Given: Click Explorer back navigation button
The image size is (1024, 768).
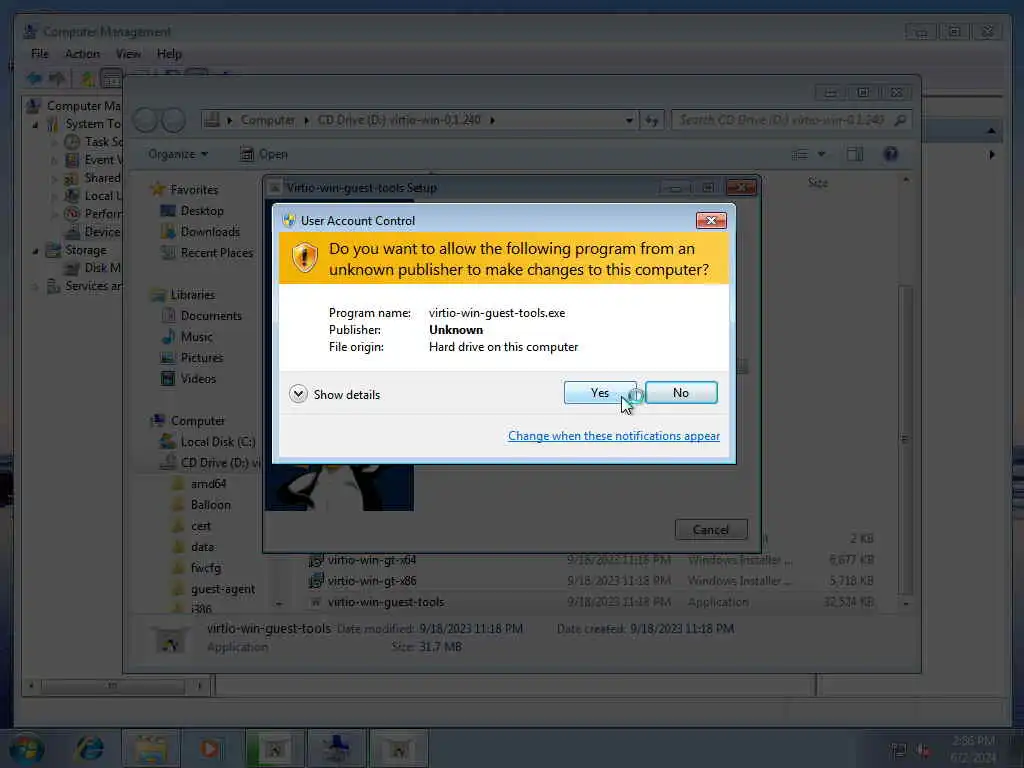Looking at the screenshot, I should coord(145,120).
